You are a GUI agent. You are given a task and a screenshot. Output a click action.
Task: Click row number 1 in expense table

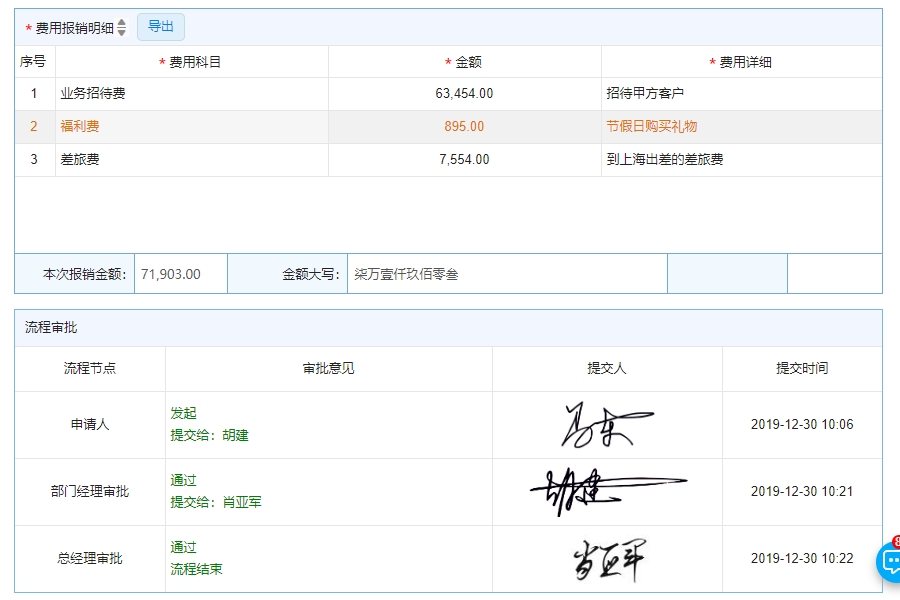(x=34, y=94)
